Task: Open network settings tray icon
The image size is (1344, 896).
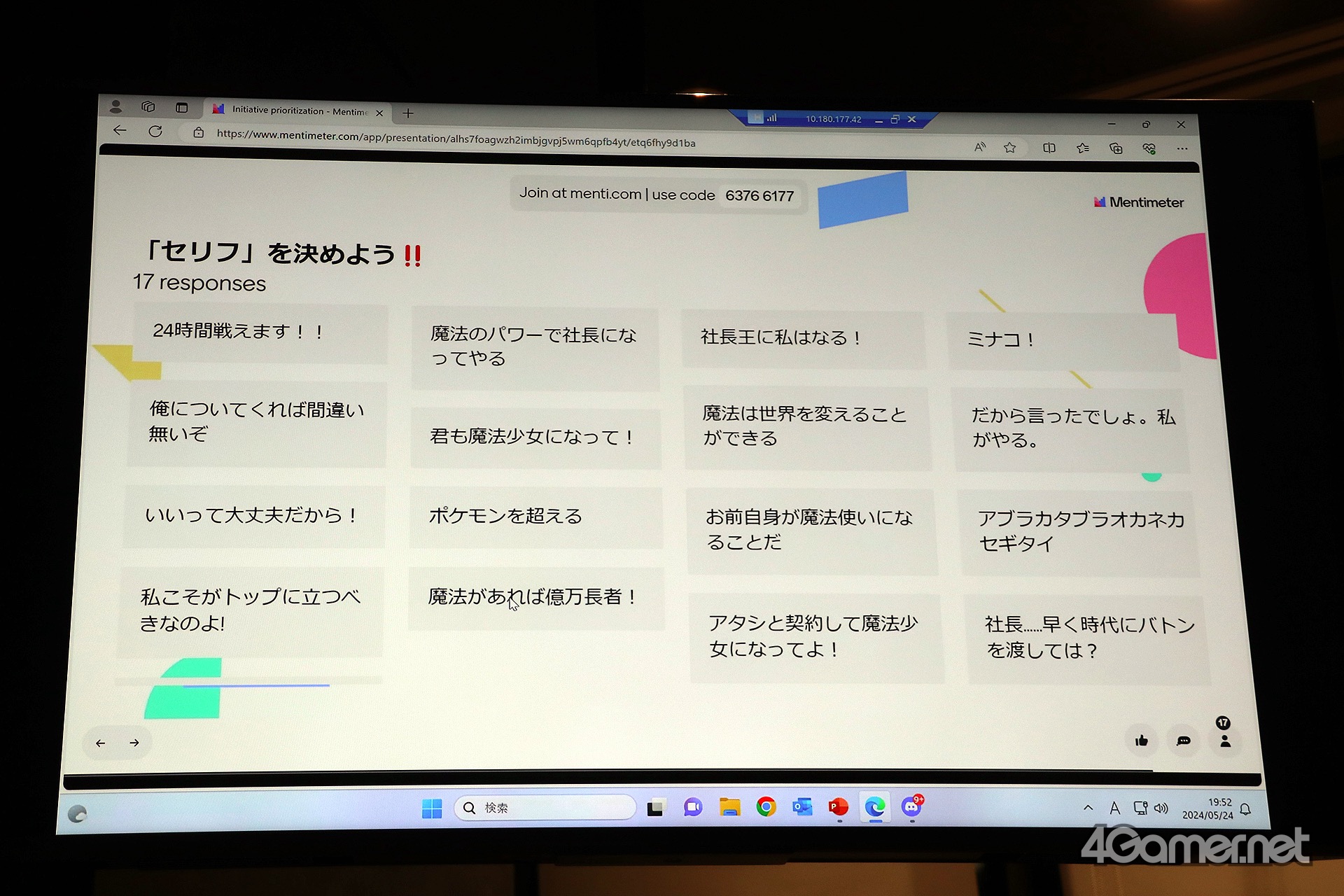Action: [x=1140, y=808]
